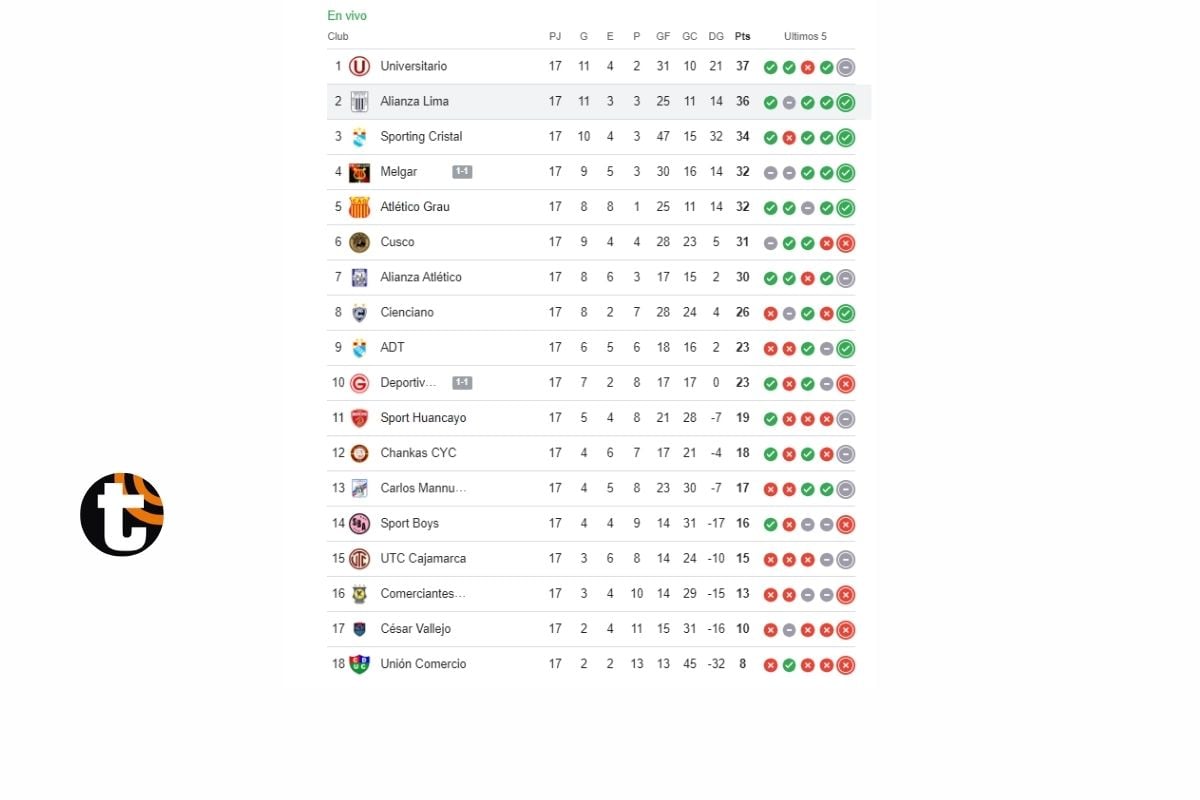1200x800 pixels.
Task: Click the Sport Boys club logo
Action: [360, 523]
